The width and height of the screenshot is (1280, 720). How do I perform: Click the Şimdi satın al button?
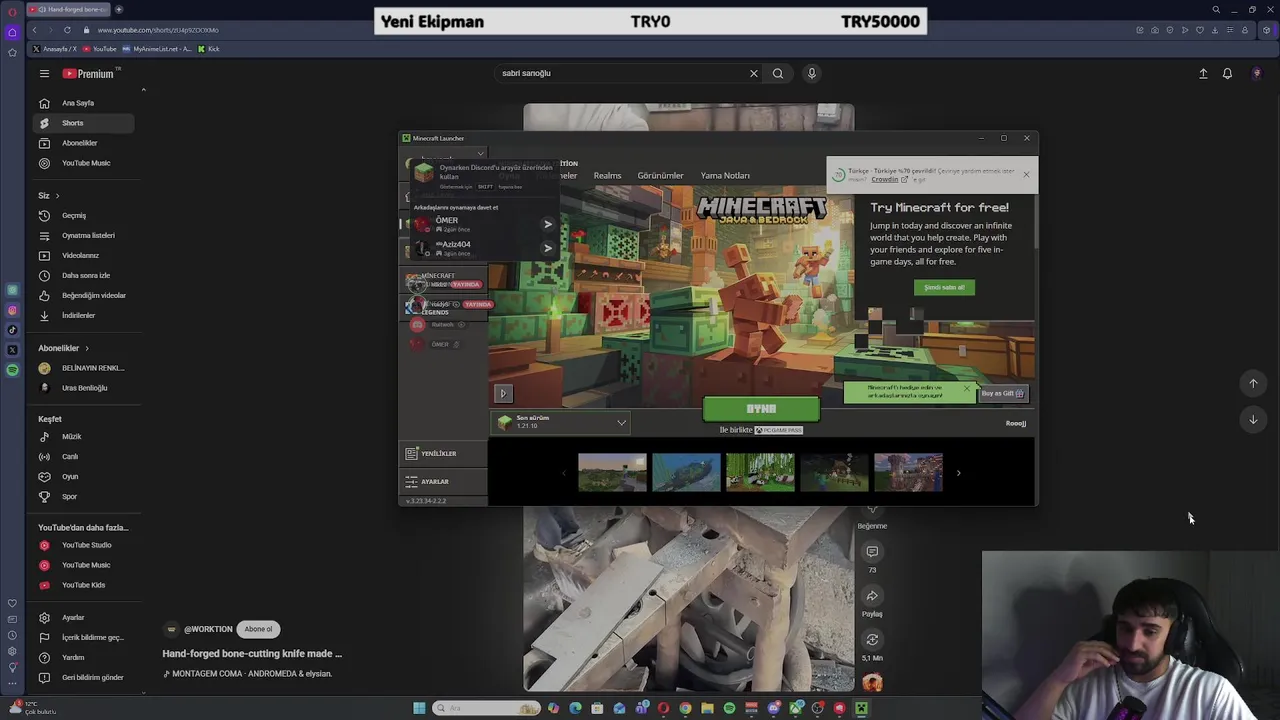pos(944,287)
